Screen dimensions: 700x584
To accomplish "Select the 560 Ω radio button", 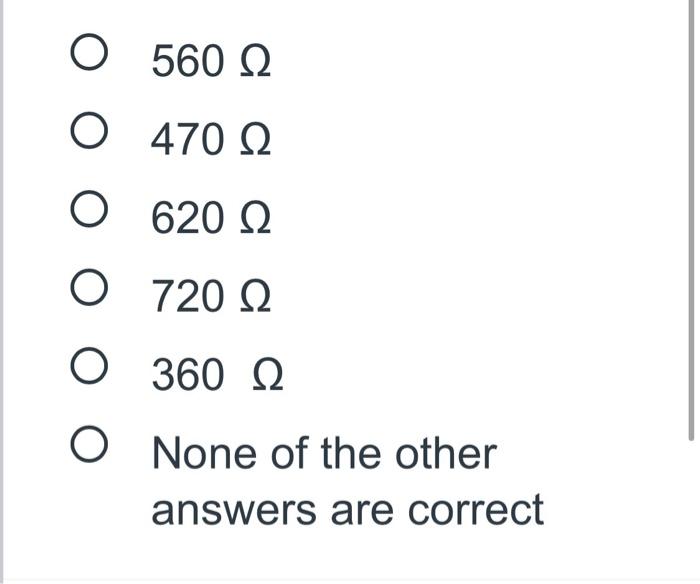I will (89, 52).
